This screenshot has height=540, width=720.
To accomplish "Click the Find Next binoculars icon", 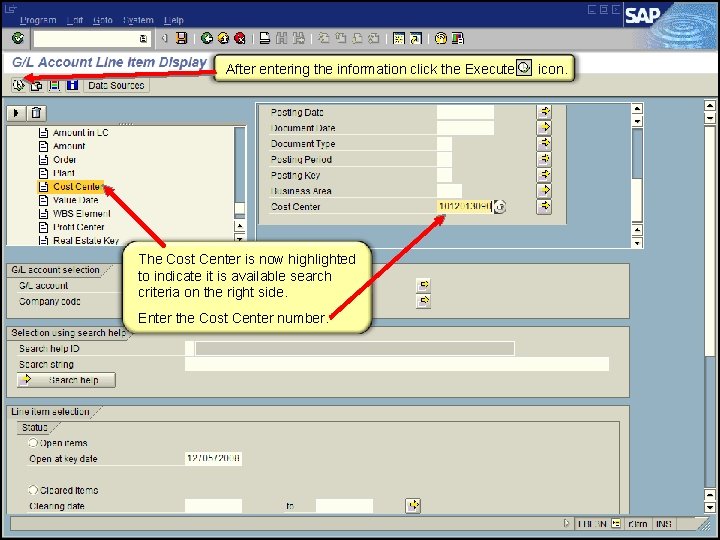I will [x=298, y=38].
